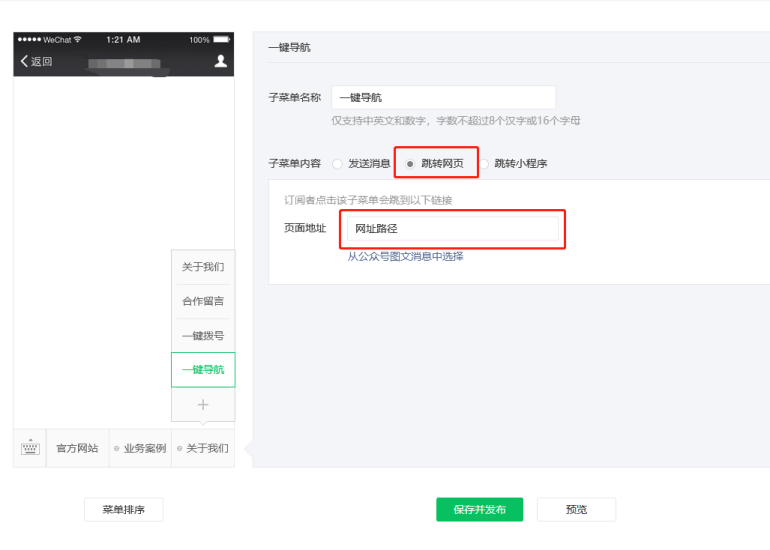770x550 pixels.
Task: Expand the 业务案例 bottom menu
Action: [139, 448]
